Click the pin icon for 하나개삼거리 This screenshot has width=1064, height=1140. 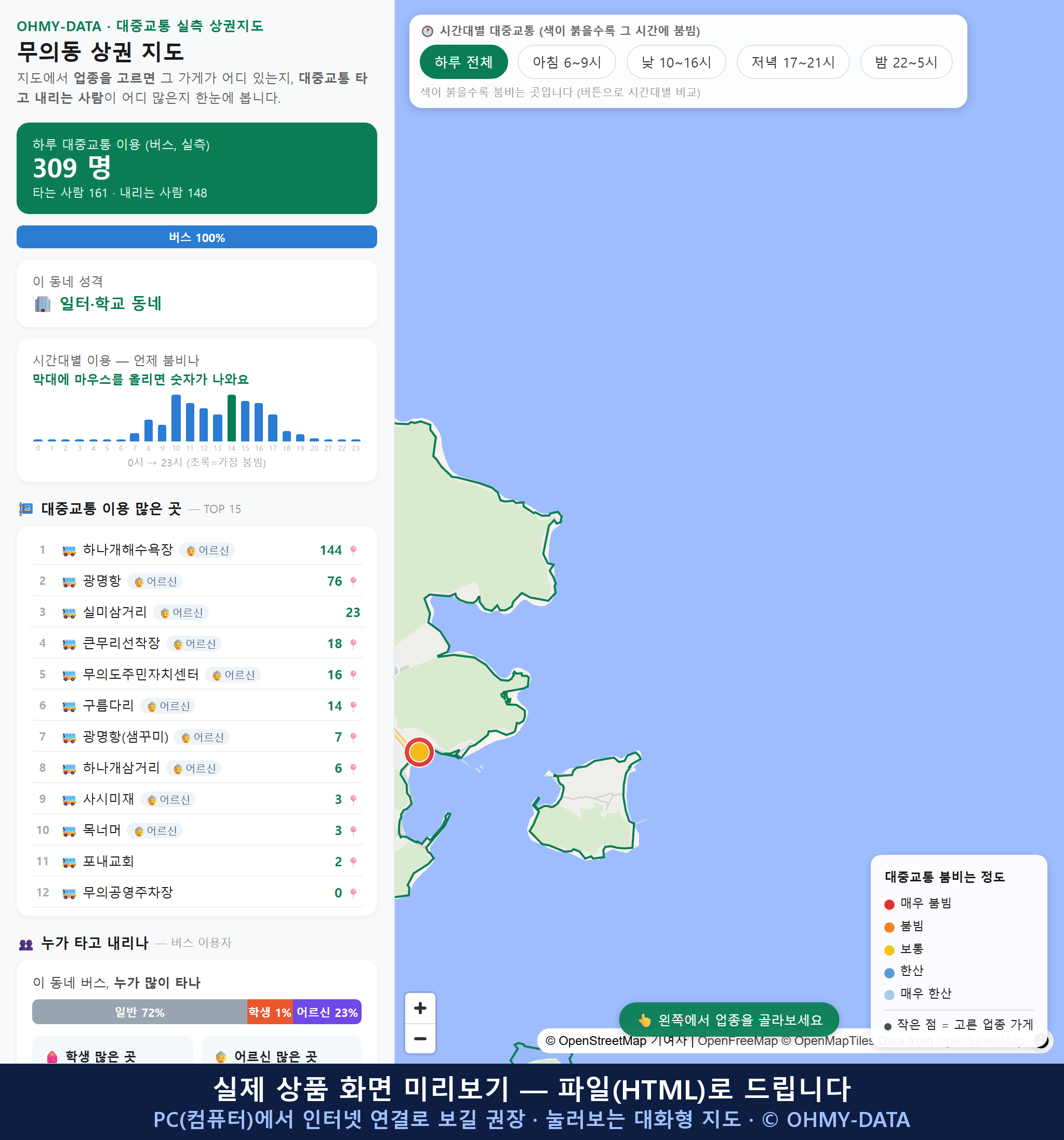tap(353, 769)
